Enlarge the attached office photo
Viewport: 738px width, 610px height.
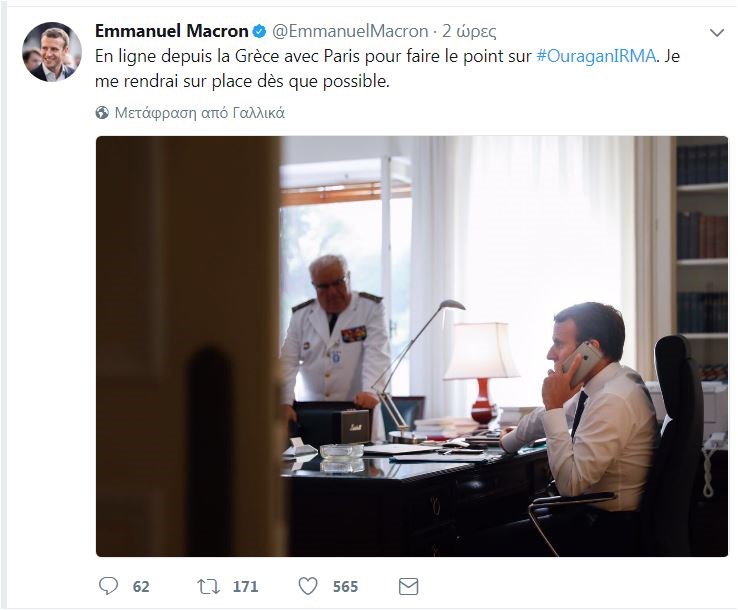click(x=411, y=346)
